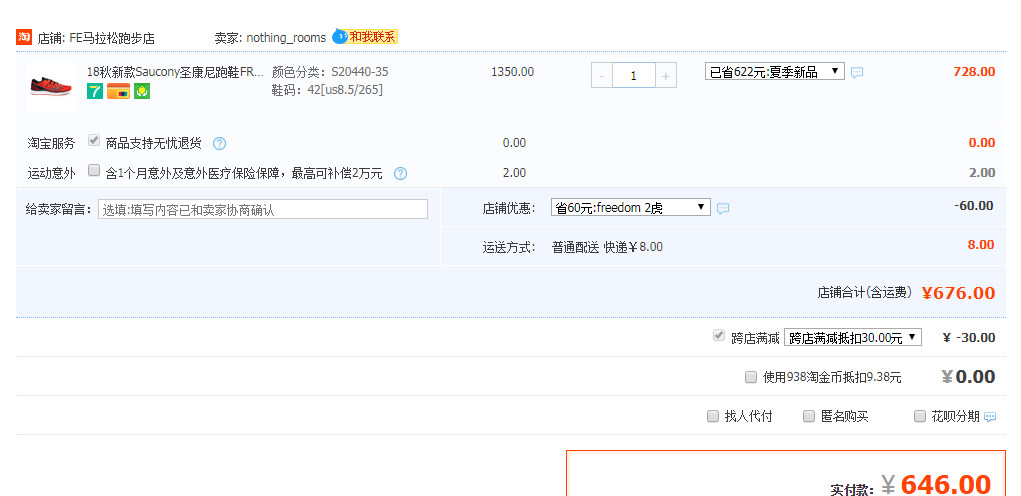Check the 匿名购买 option
1021x496 pixels.
pos(809,416)
